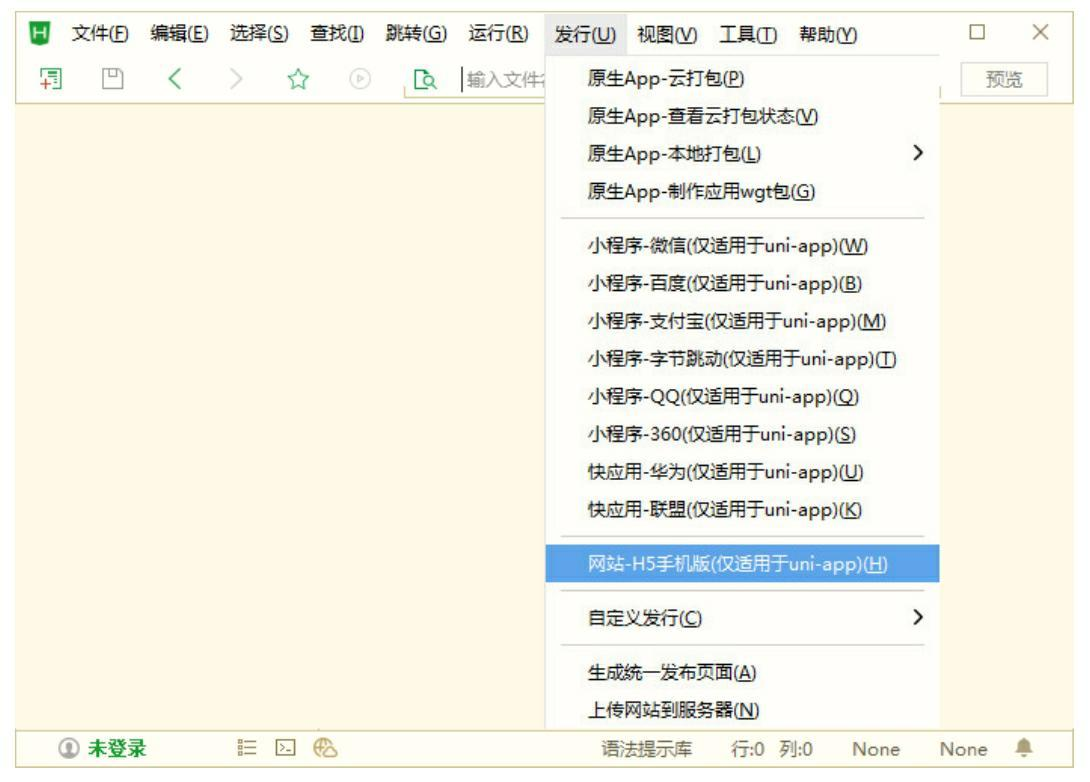Screen dimensions: 1090x782
Task: Click the palette theme icon in status bar
Action: pos(325,748)
